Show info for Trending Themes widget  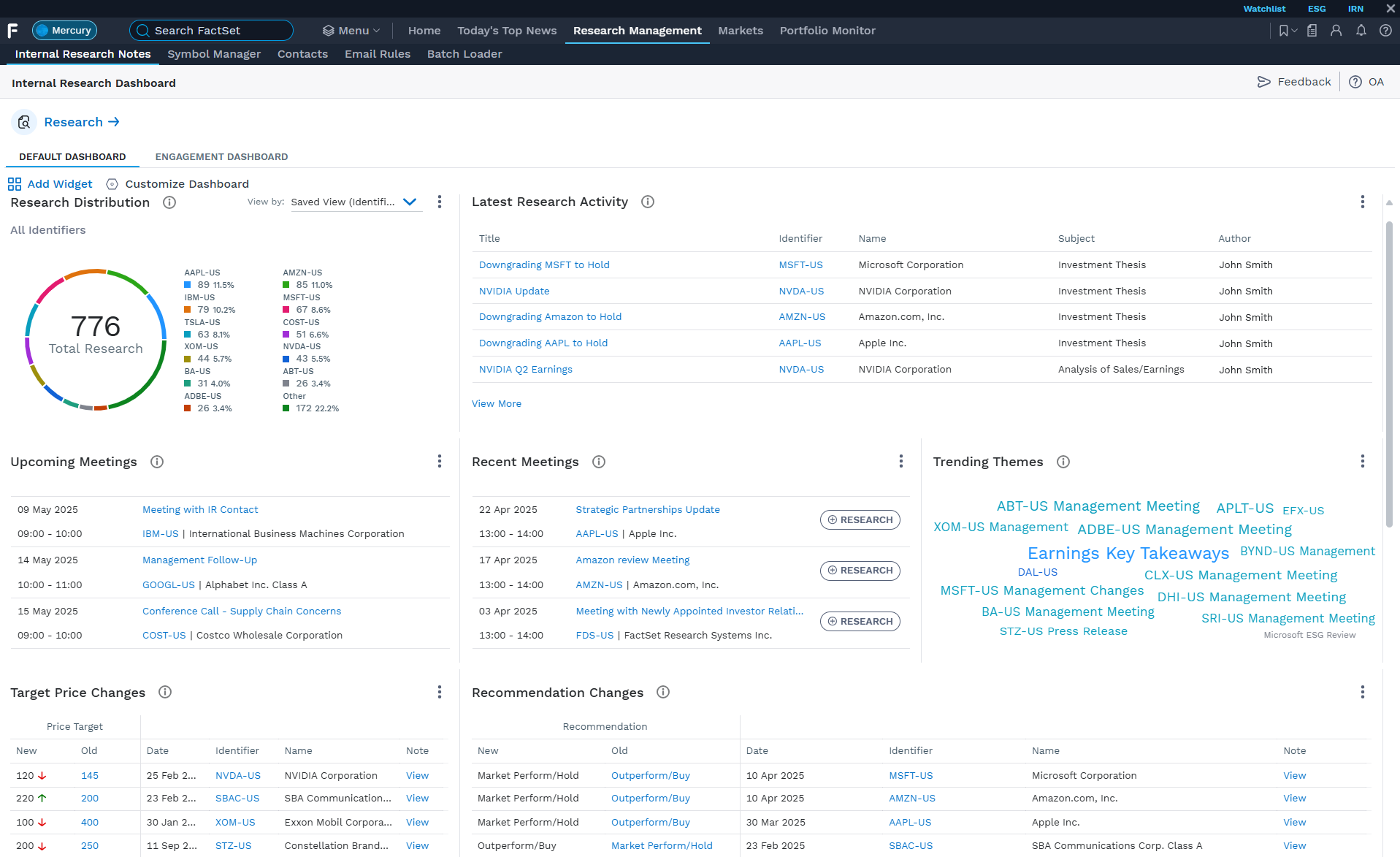(x=1063, y=462)
